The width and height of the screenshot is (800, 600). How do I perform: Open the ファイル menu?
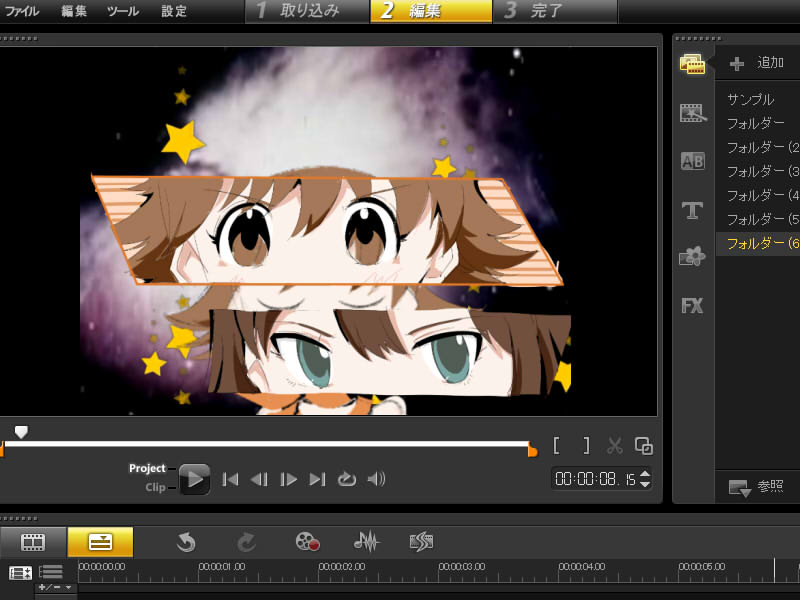coord(21,11)
